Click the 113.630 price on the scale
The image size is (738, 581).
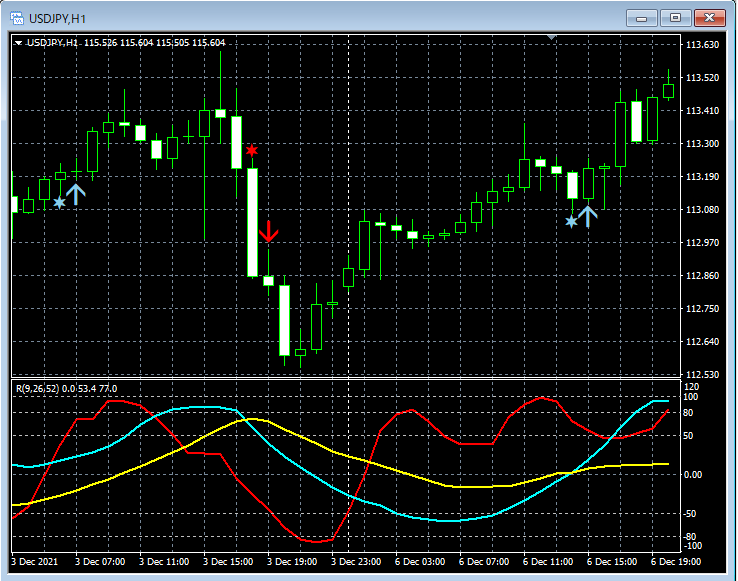704,46
